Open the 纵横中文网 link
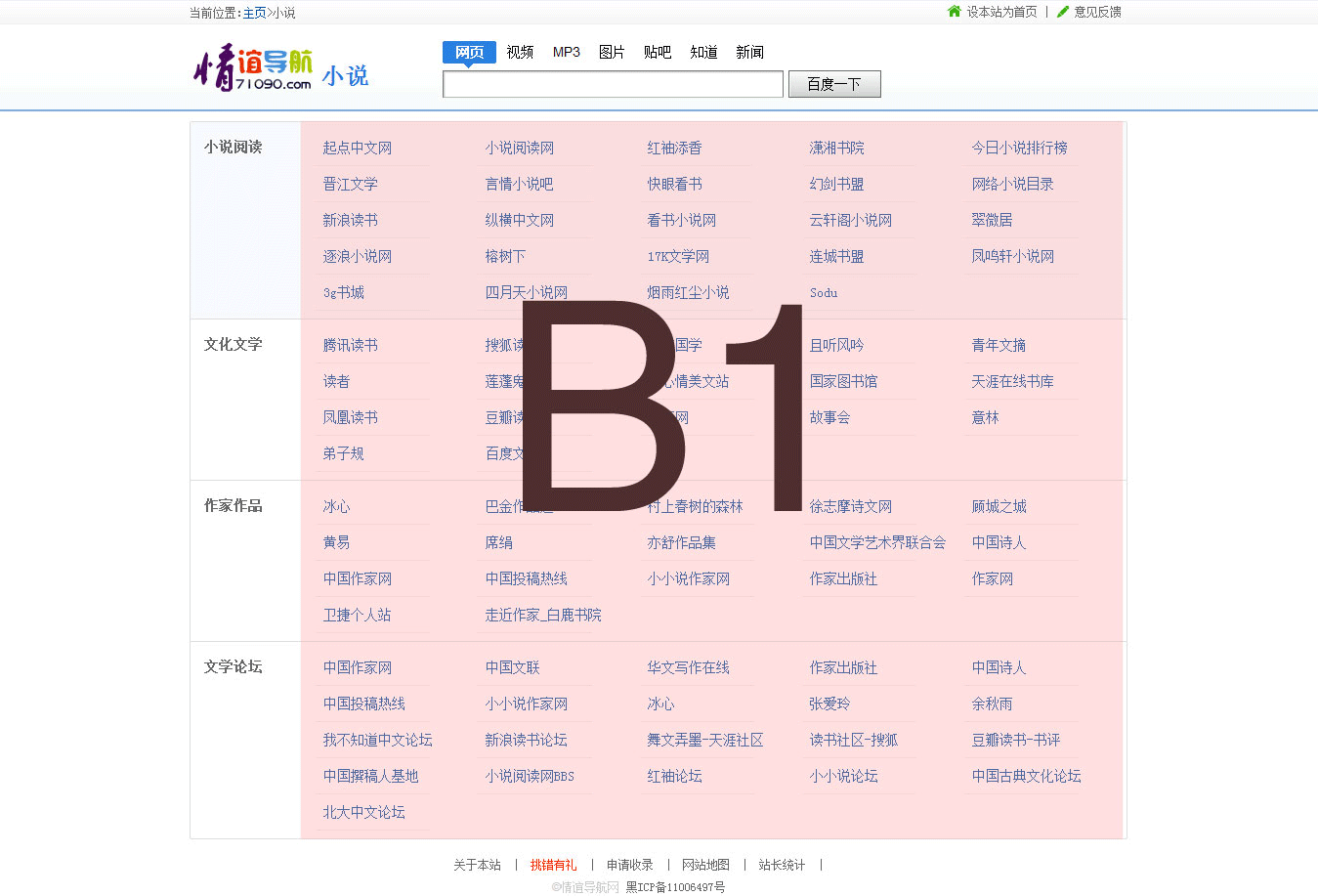Screen dimensions: 1318x896 pyautogui.click(x=520, y=220)
